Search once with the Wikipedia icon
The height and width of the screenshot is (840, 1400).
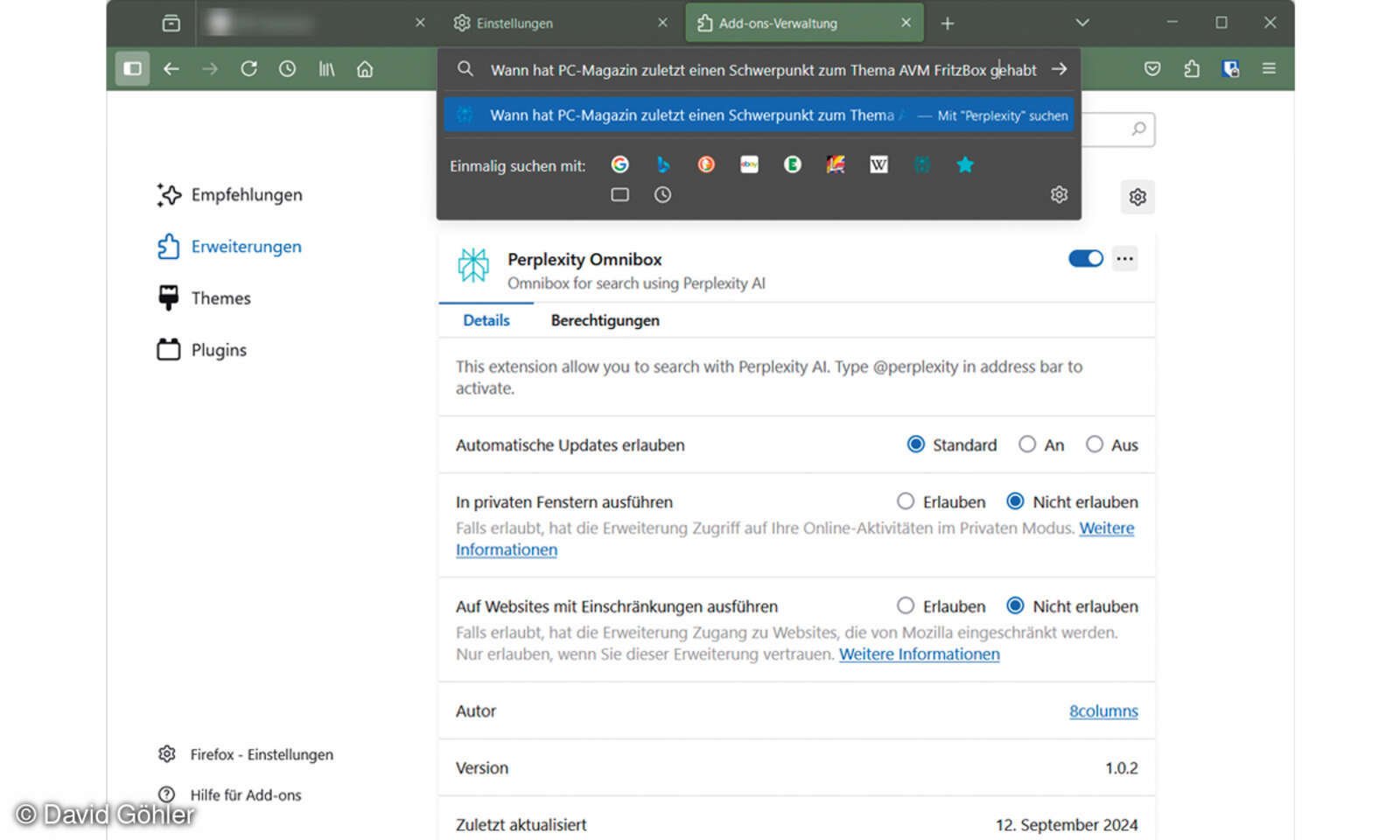click(x=878, y=164)
